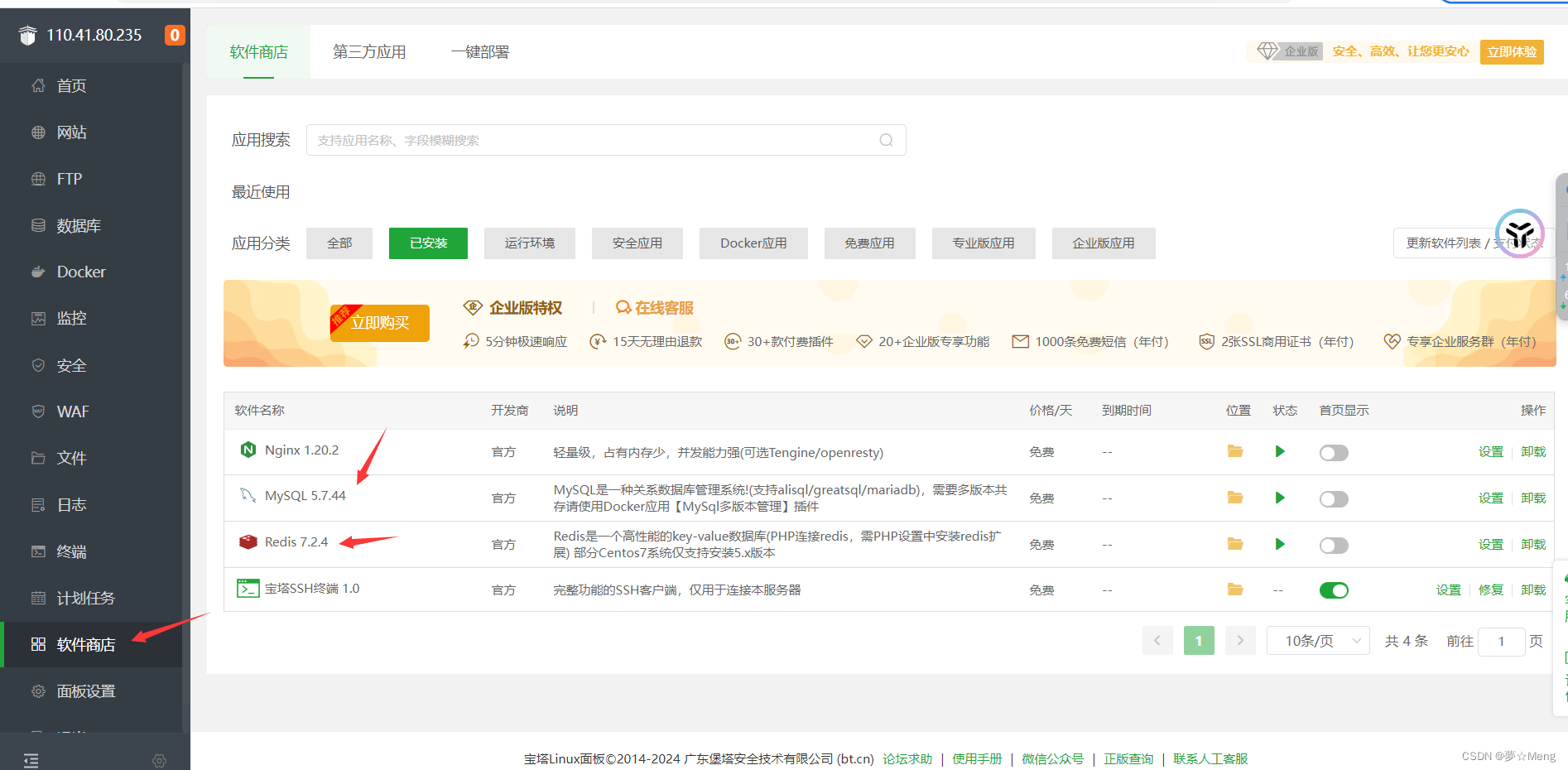Click 设置 for Nginx
Image resolution: width=1568 pixels, height=770 pixels.
(1491, 451)
